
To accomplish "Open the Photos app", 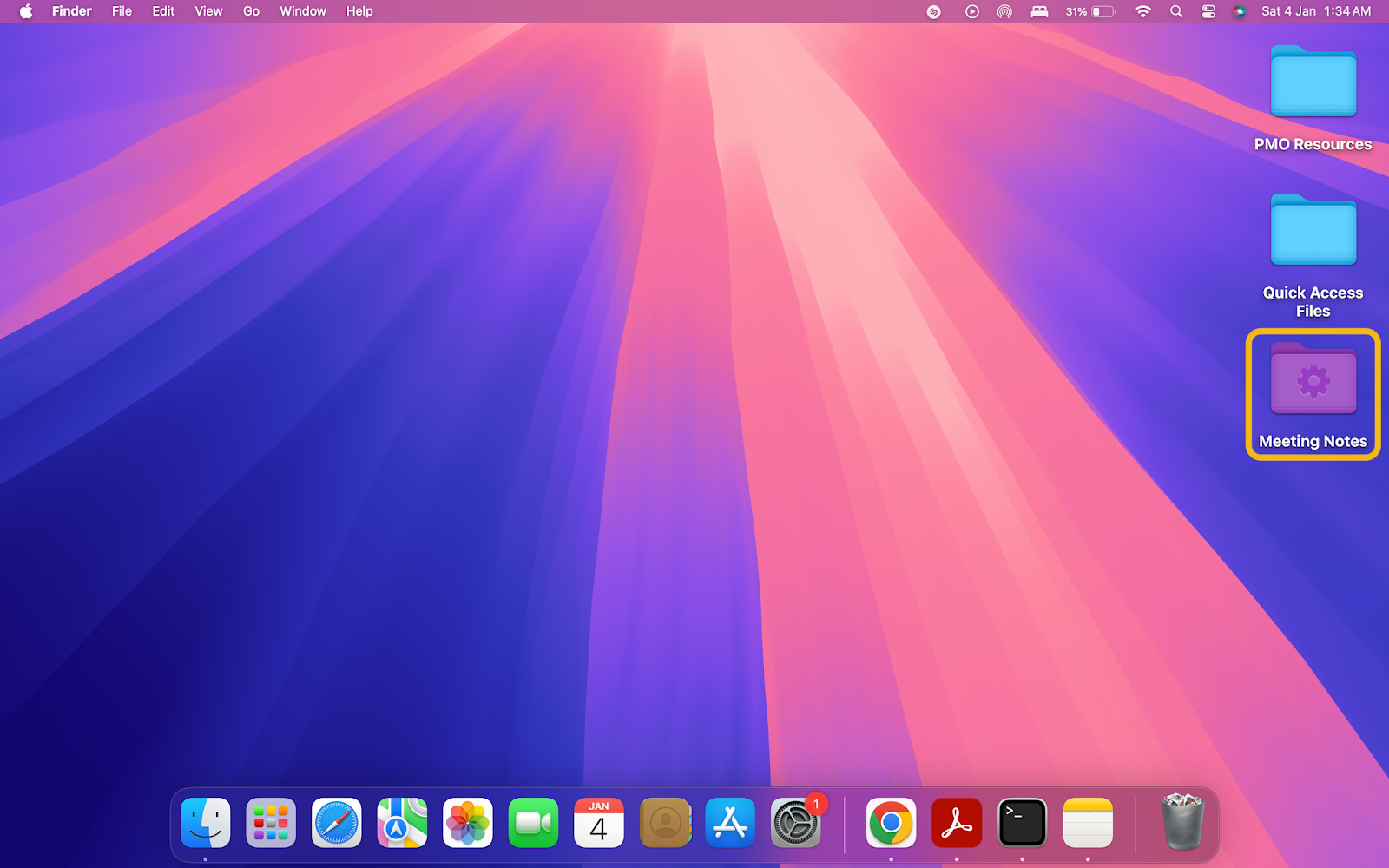I will click(467, 822).
